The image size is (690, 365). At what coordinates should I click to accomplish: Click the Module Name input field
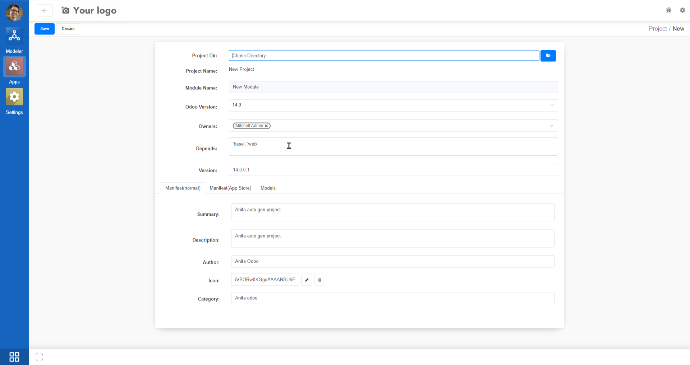393,87
